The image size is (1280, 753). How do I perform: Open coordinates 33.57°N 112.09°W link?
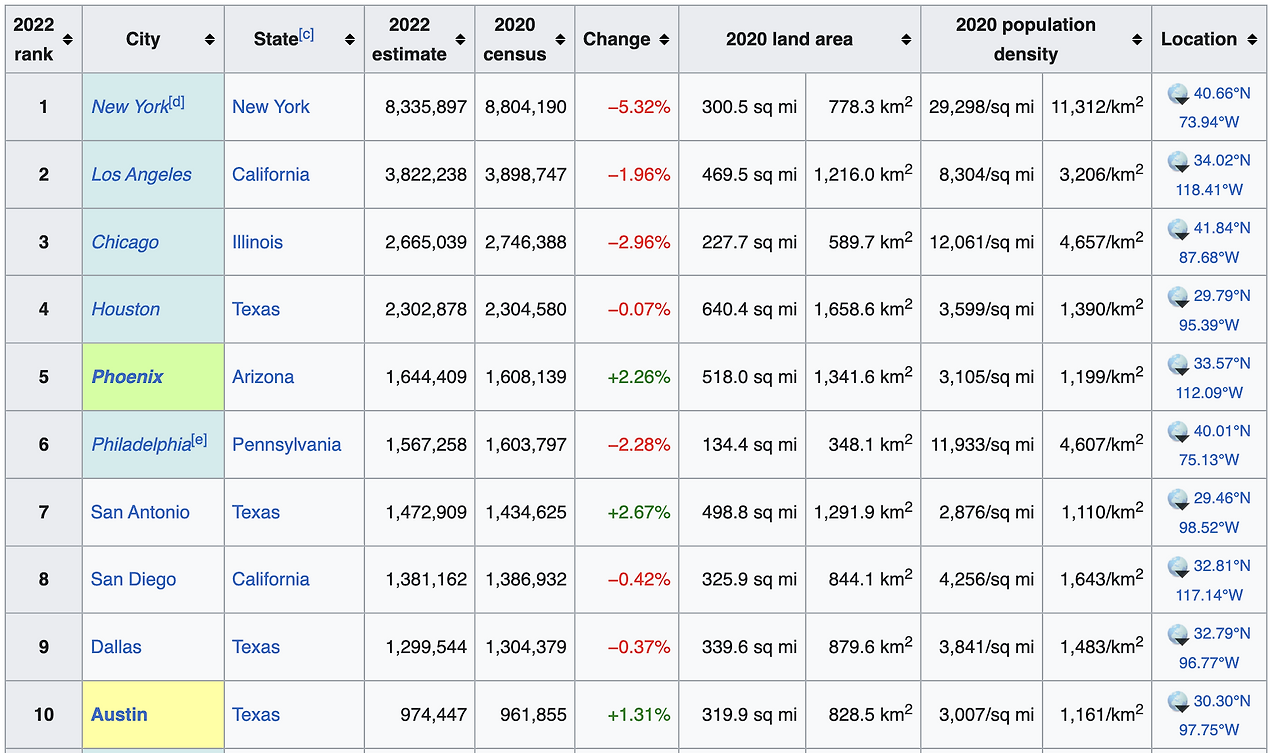click(1209, 377)
